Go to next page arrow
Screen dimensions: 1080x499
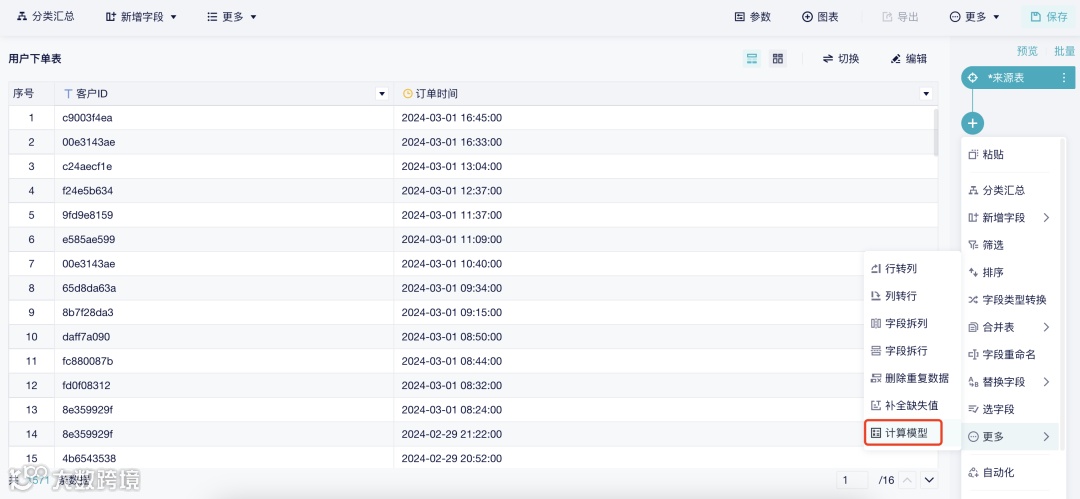point(930,480)
